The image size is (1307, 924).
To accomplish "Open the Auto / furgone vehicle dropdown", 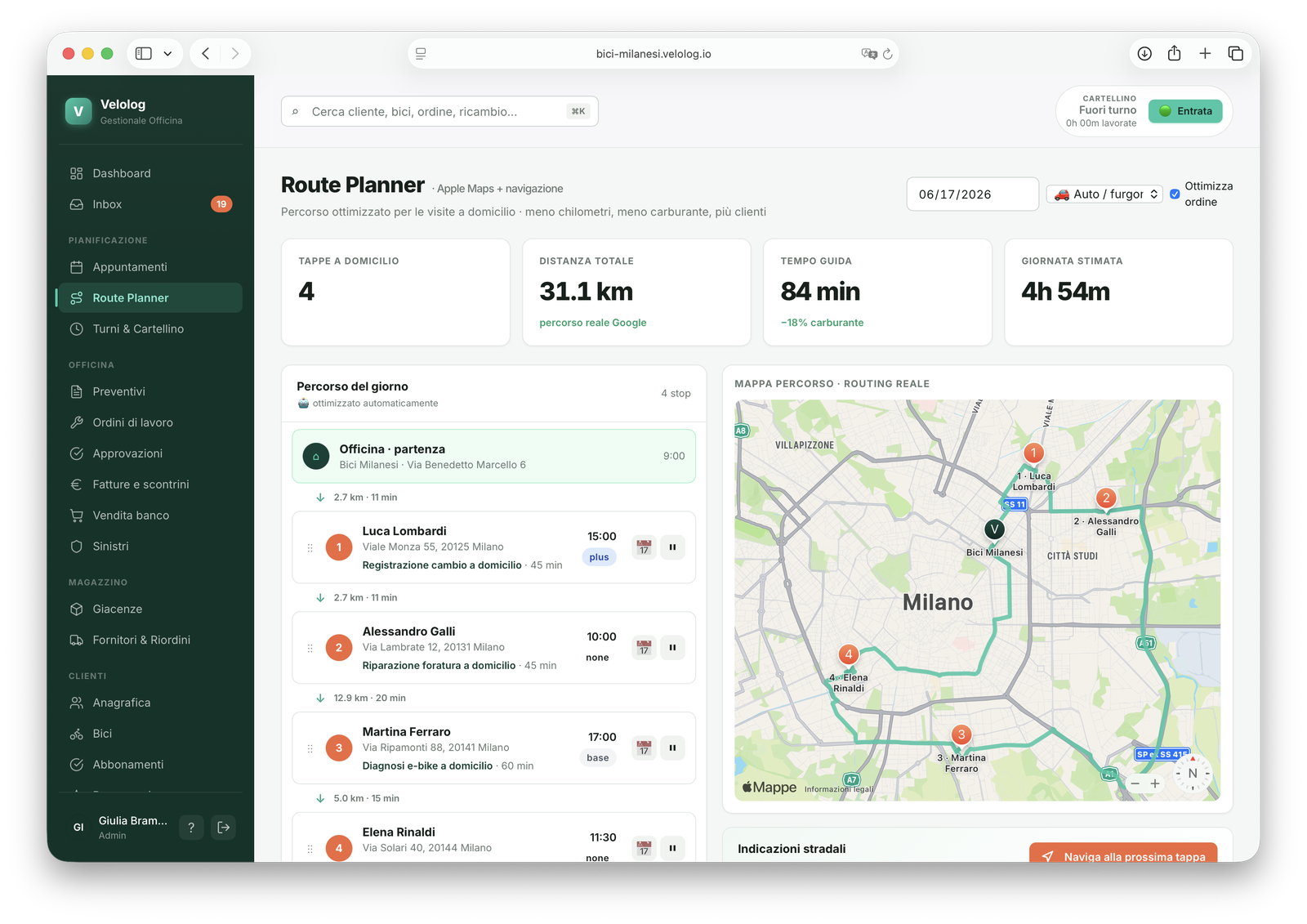I will click(1104, 194).
